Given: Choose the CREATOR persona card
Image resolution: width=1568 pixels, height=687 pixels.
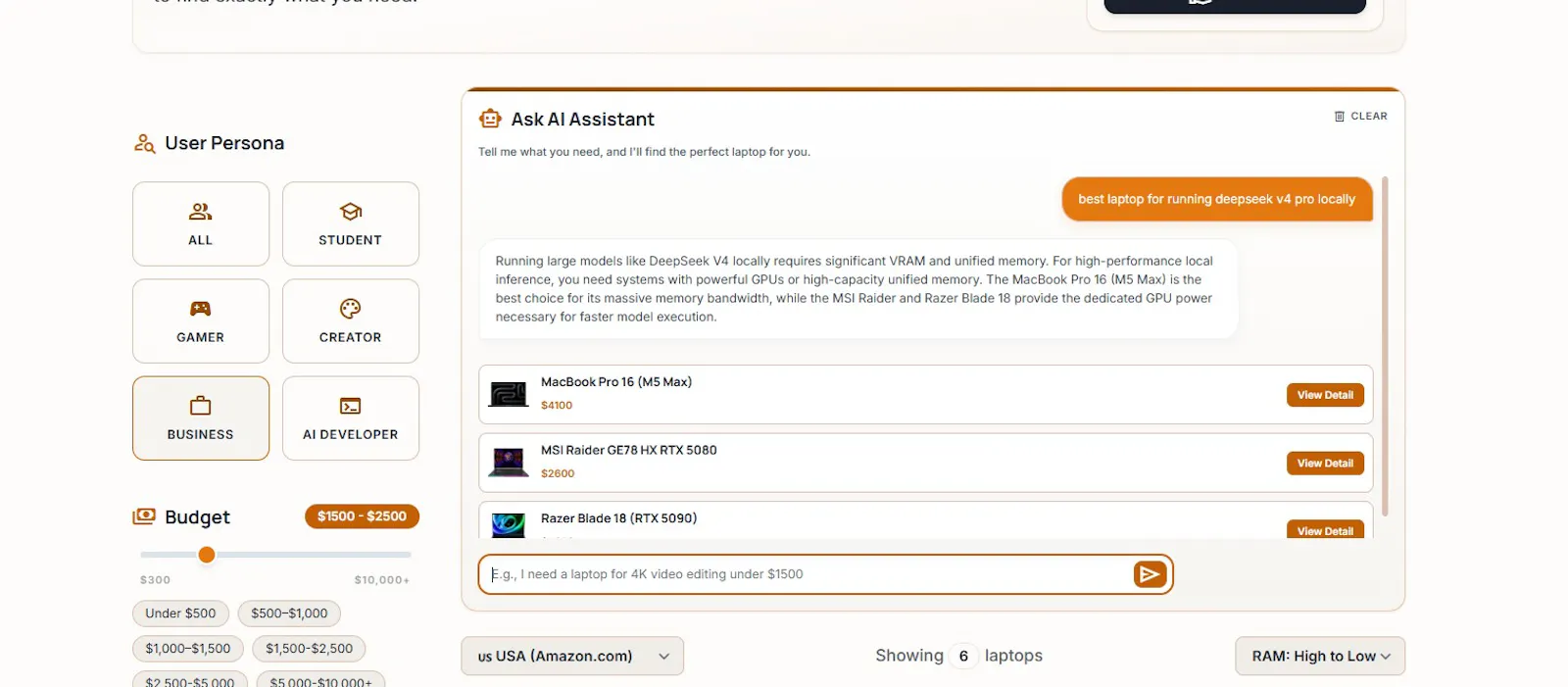Looking at the screenshot, I should (351, 321).
